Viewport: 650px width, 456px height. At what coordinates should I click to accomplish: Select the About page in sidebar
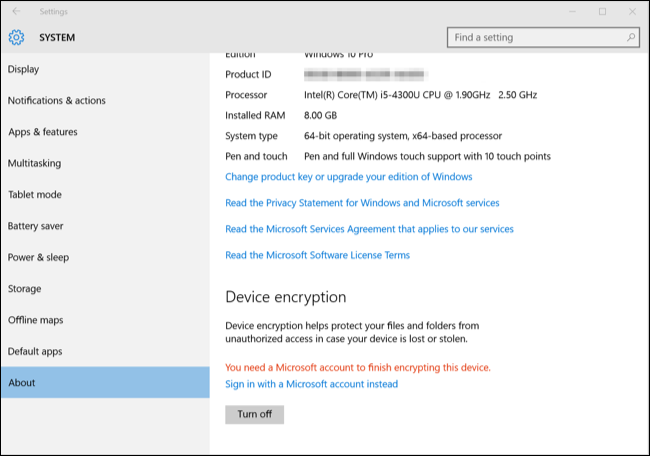tap(21, 383)
